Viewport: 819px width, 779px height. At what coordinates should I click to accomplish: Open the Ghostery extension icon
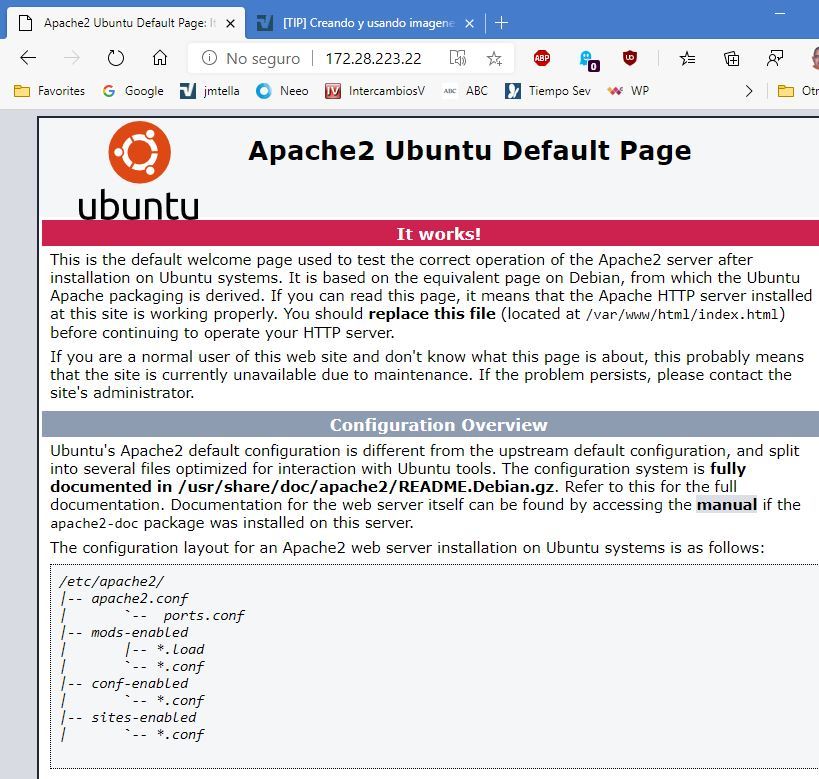click(586, 59)
